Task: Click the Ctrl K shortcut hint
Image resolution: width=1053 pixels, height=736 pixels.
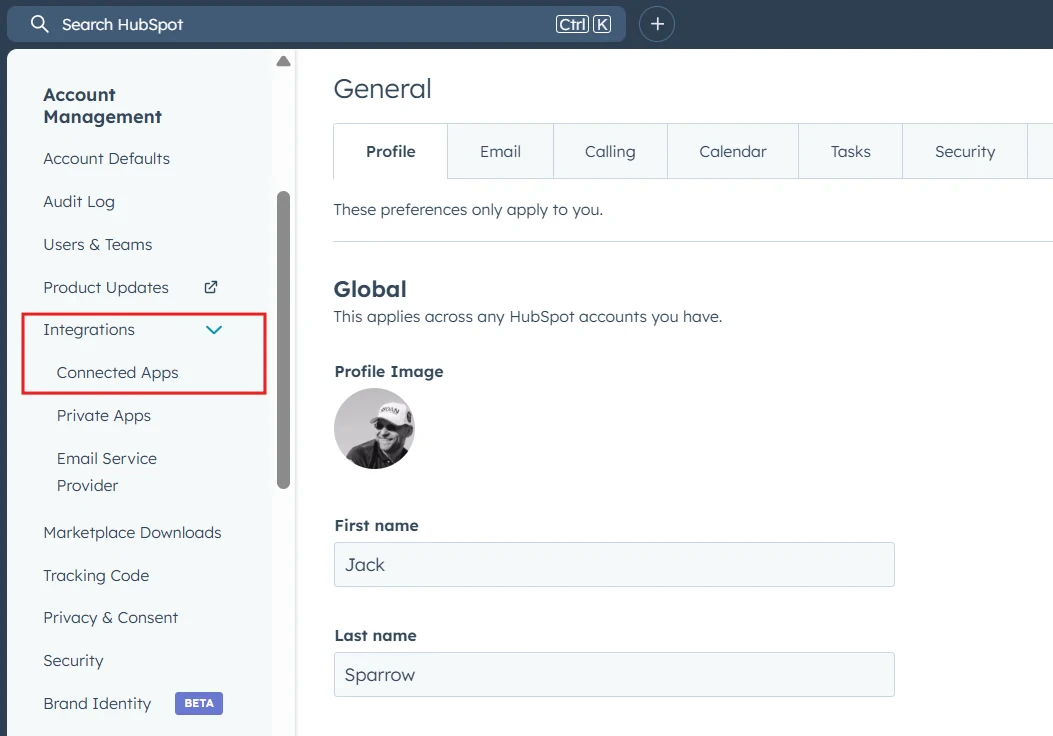Action: [x=584, y=24]
